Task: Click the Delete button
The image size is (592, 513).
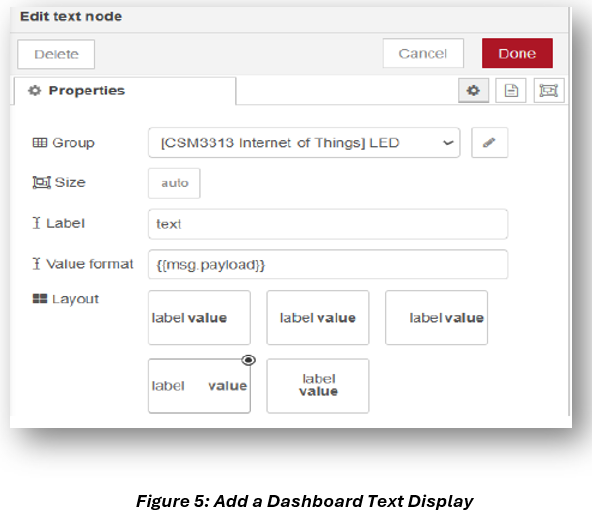Action: pyautogui.click(x=56, y=54)
